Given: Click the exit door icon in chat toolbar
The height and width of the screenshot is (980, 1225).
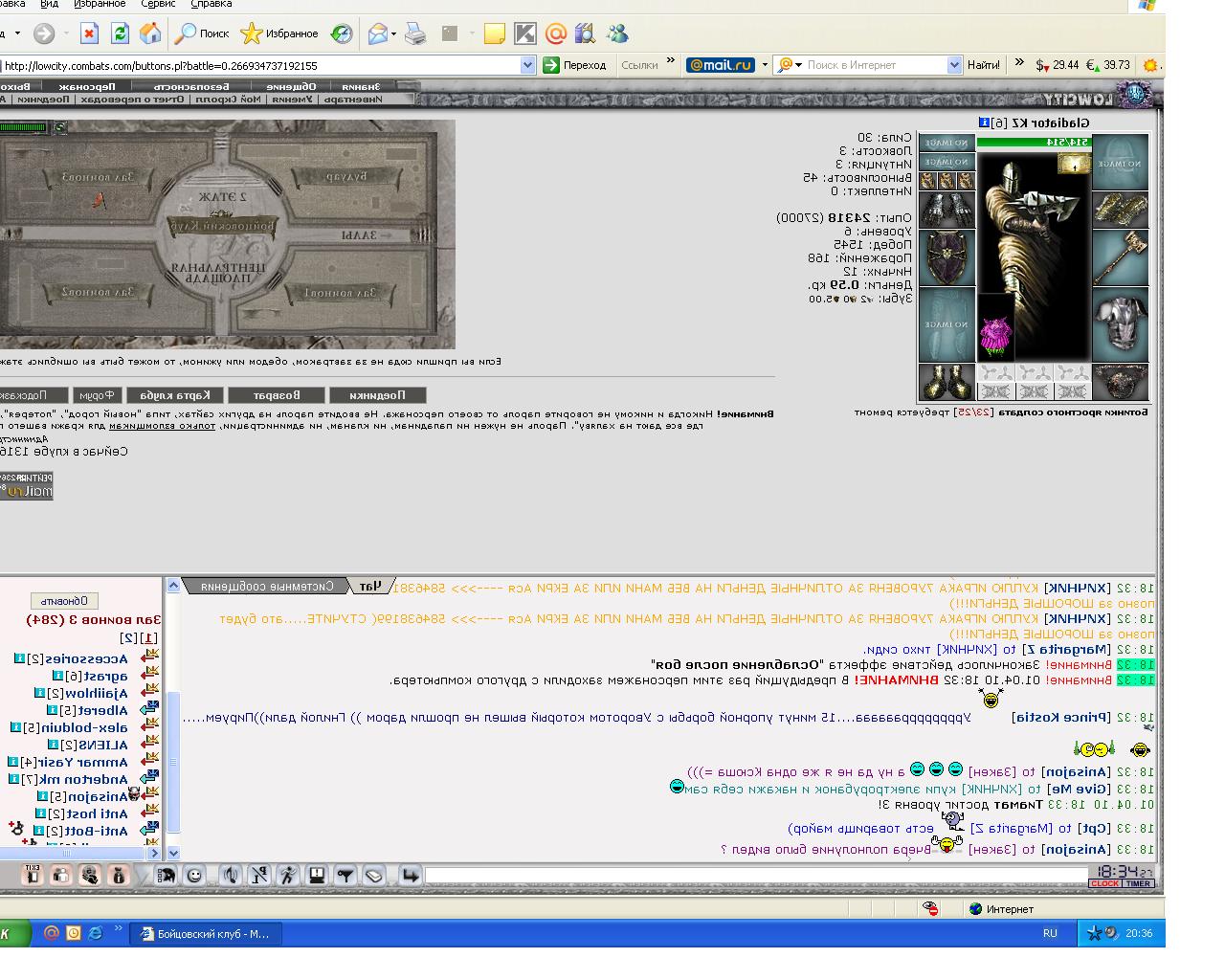Looking at the screenshot, I should click(x=33, y=875).
